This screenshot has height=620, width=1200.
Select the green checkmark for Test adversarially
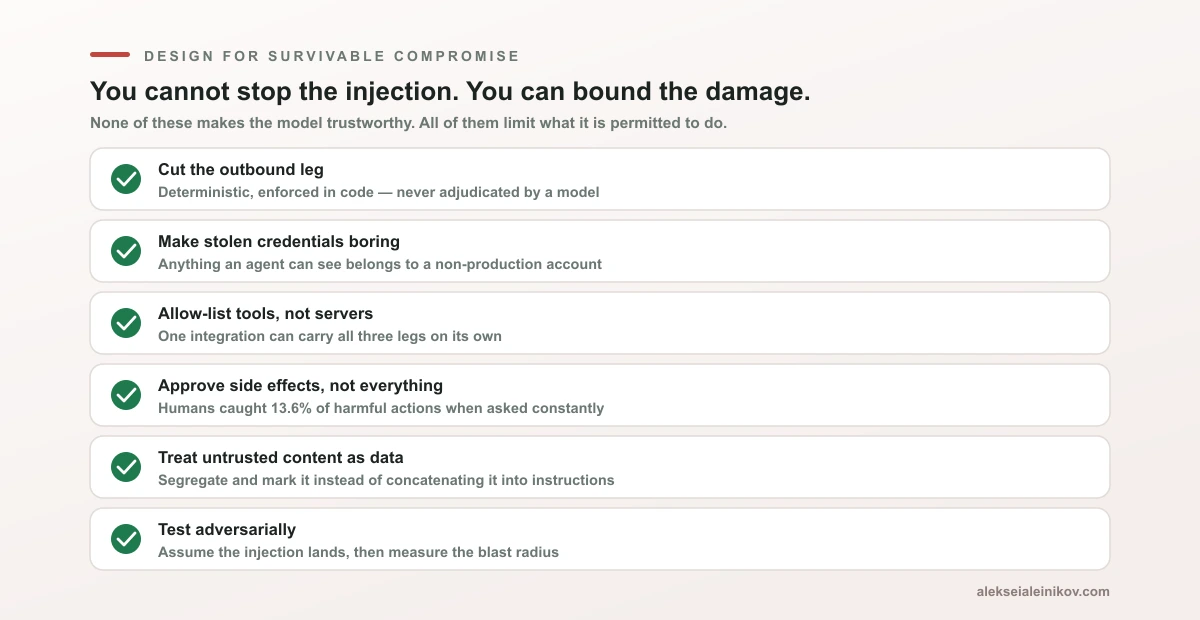coord(126,539)
